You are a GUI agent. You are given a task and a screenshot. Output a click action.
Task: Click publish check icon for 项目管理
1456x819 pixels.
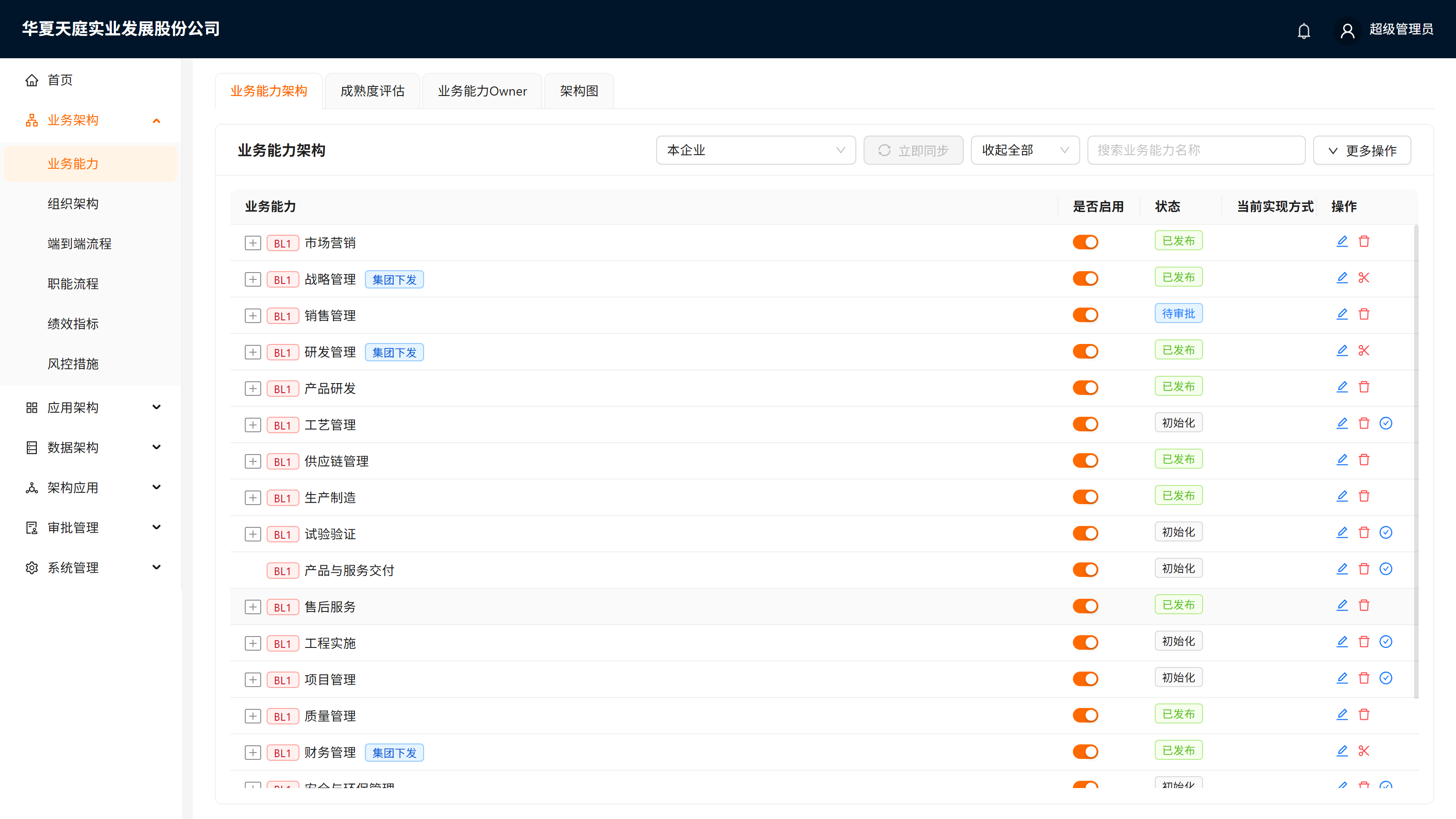[1385, 678]
